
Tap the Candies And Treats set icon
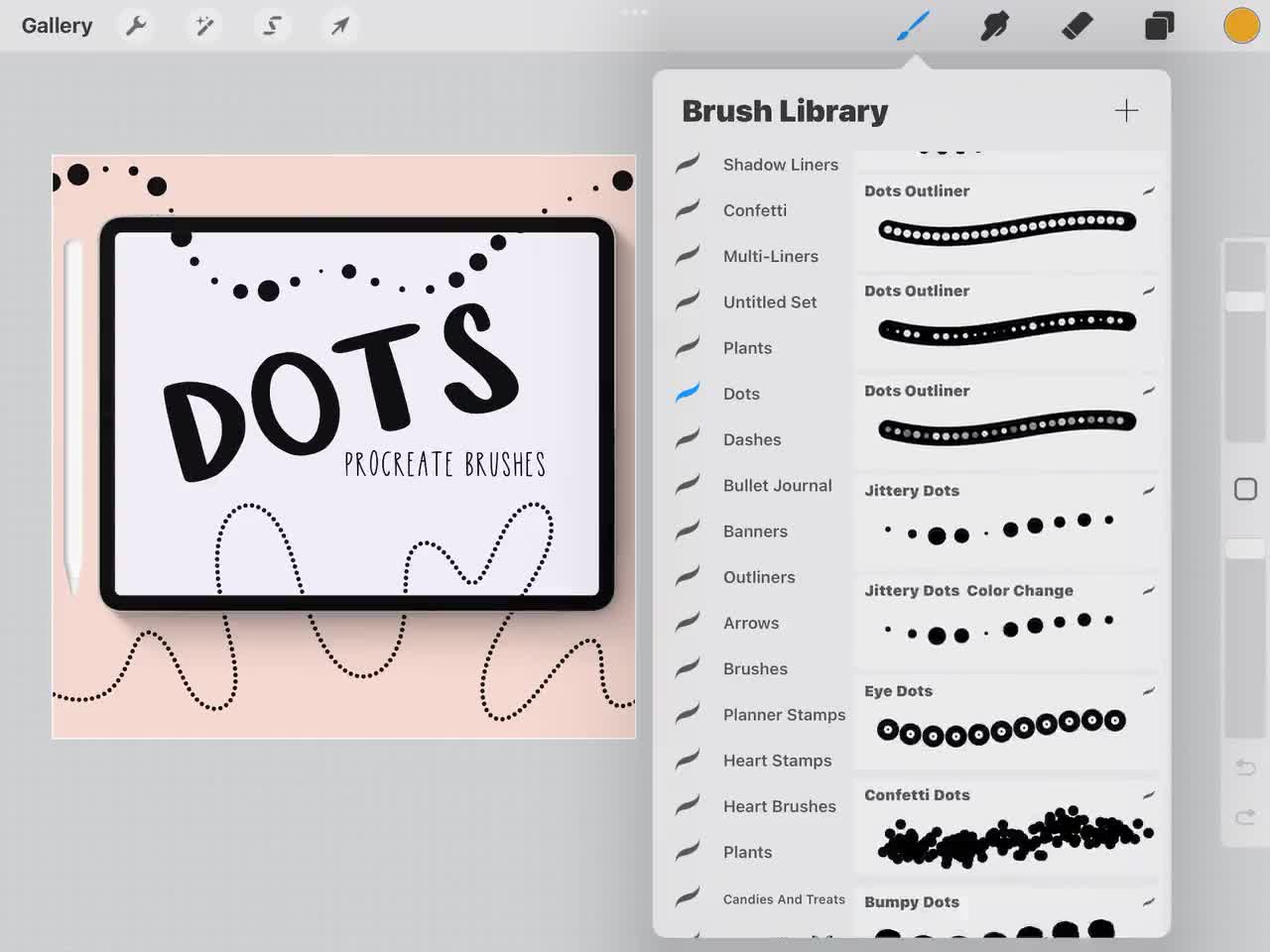click(x=689, y=897)
